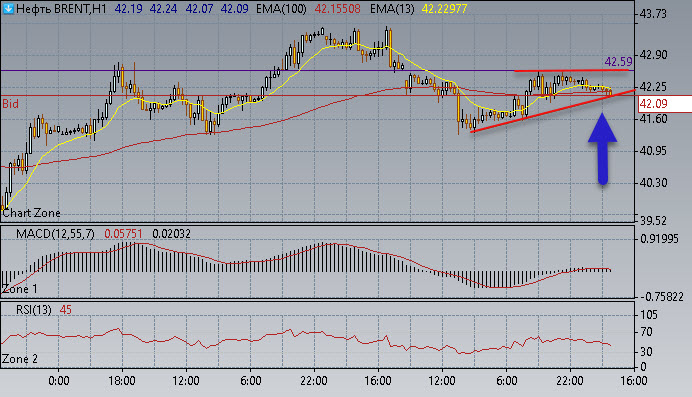This screenshot has width=692, height=397.
Task: Click the 42.25 price axis label
Action: [x=653, y=86]
